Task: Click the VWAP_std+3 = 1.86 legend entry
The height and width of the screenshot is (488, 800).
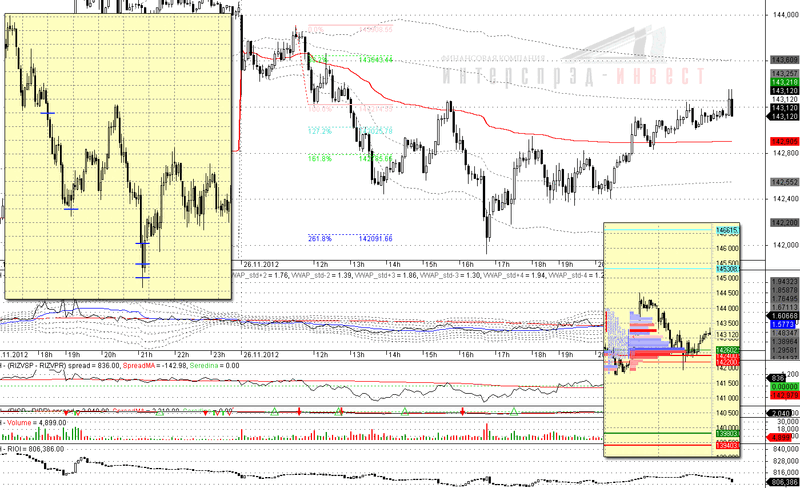Action: tap(386, 275)
